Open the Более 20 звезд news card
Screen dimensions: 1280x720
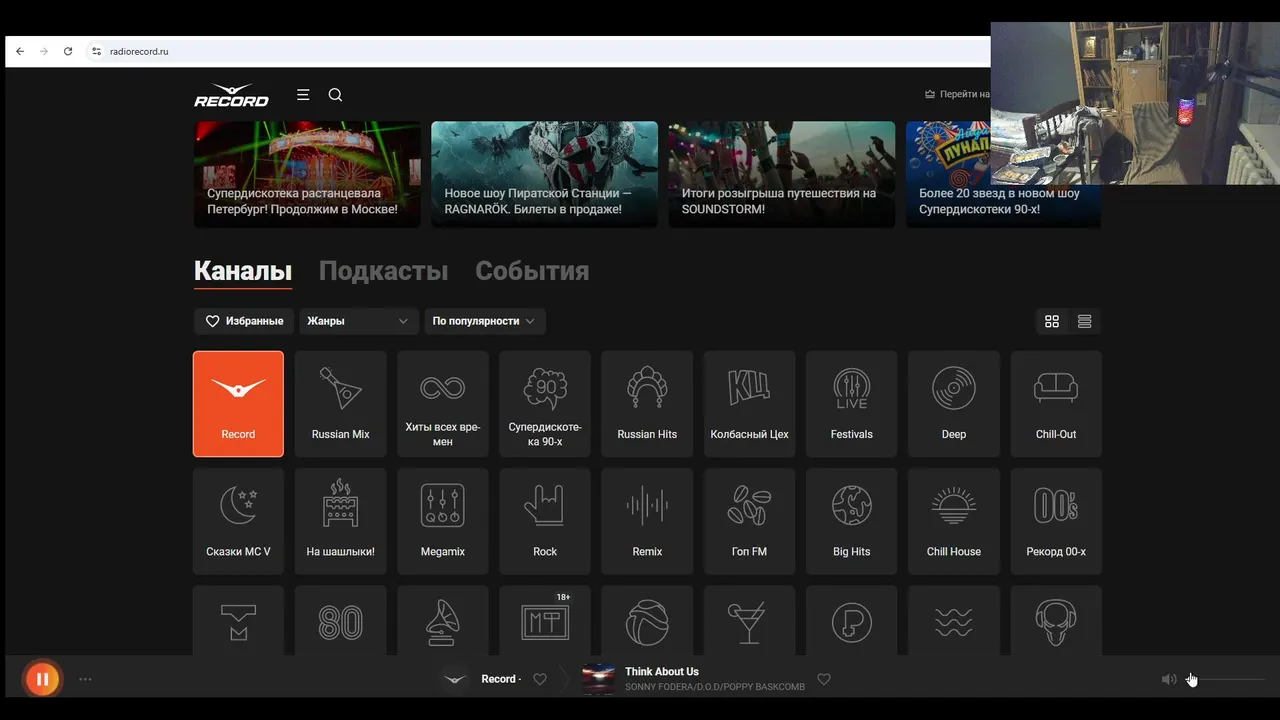(x=1003, y=175)
